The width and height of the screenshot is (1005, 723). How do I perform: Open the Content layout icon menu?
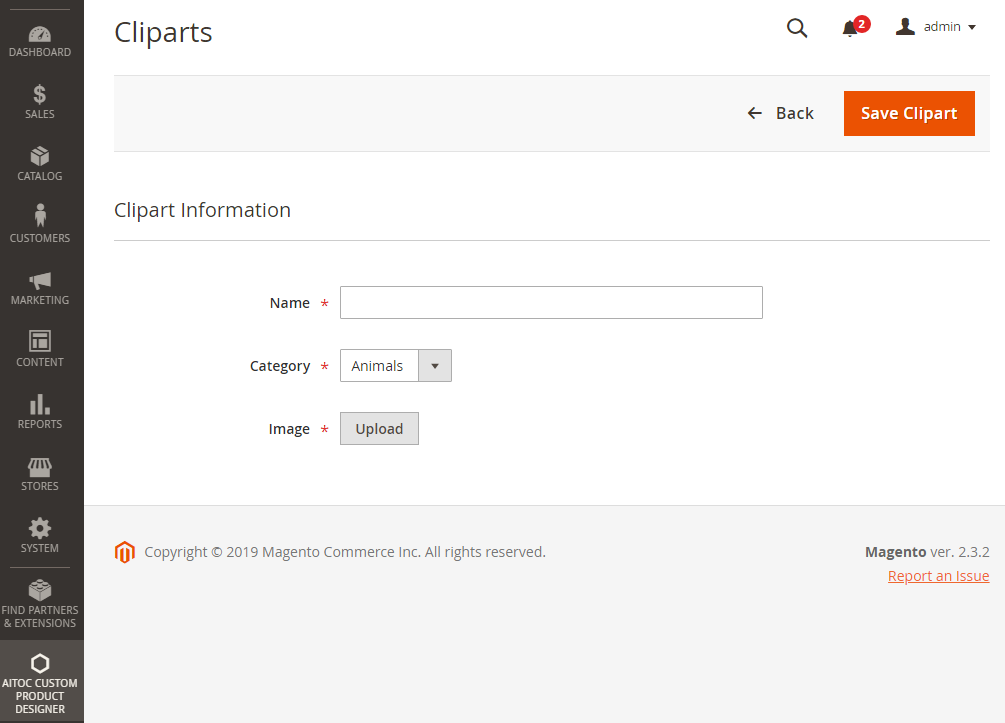40,341
